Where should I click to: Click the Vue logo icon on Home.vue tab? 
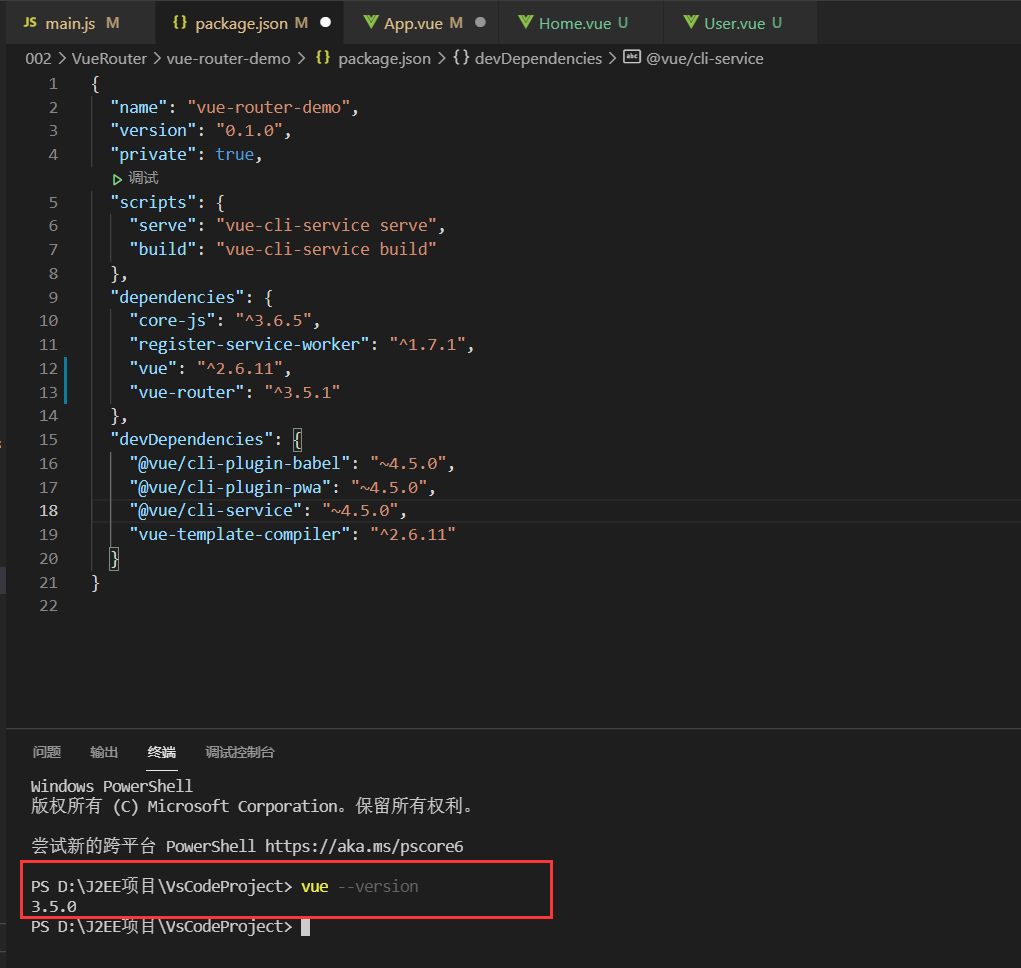click(x=526, y=23)
